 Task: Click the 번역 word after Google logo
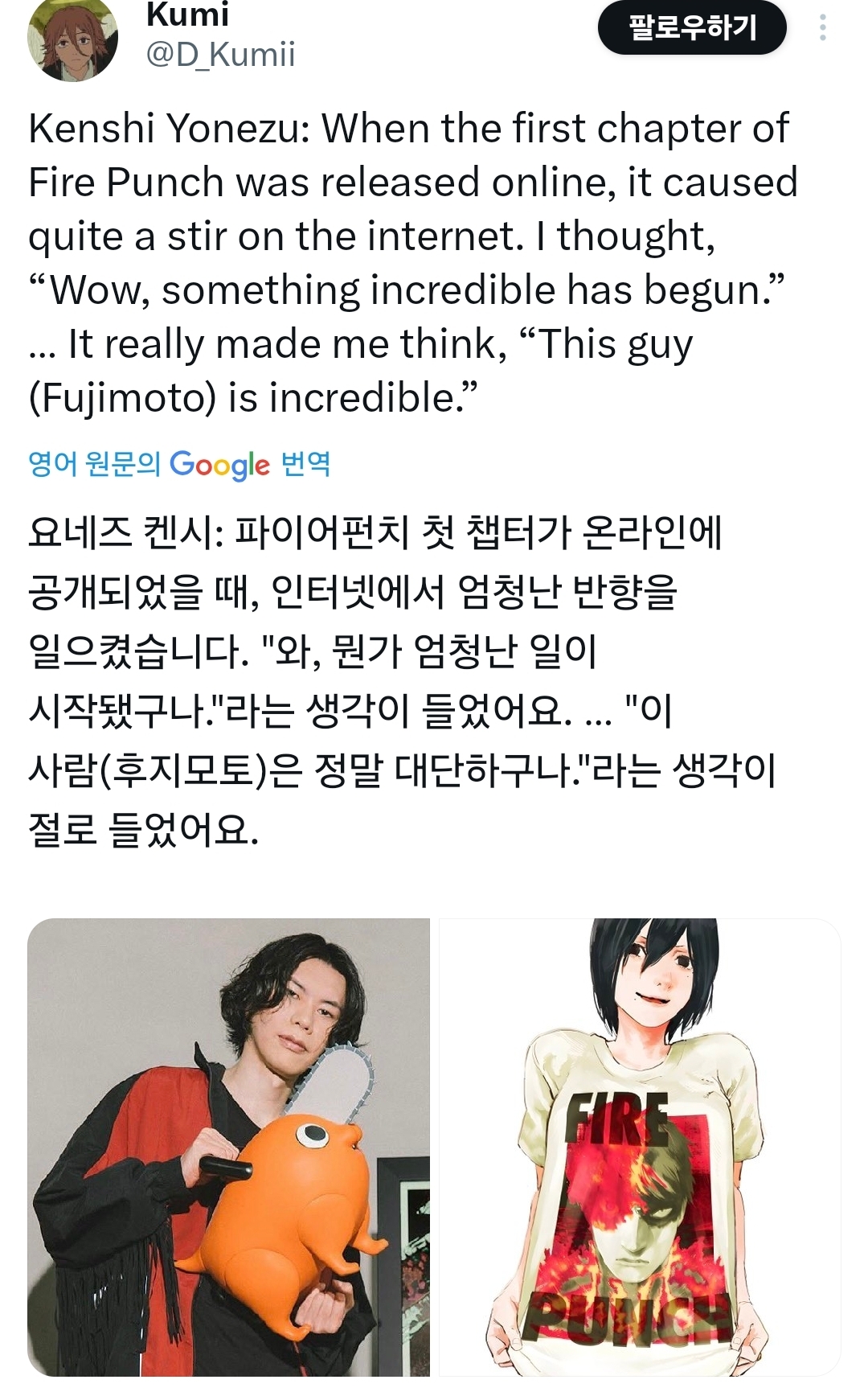coord(305,464)
